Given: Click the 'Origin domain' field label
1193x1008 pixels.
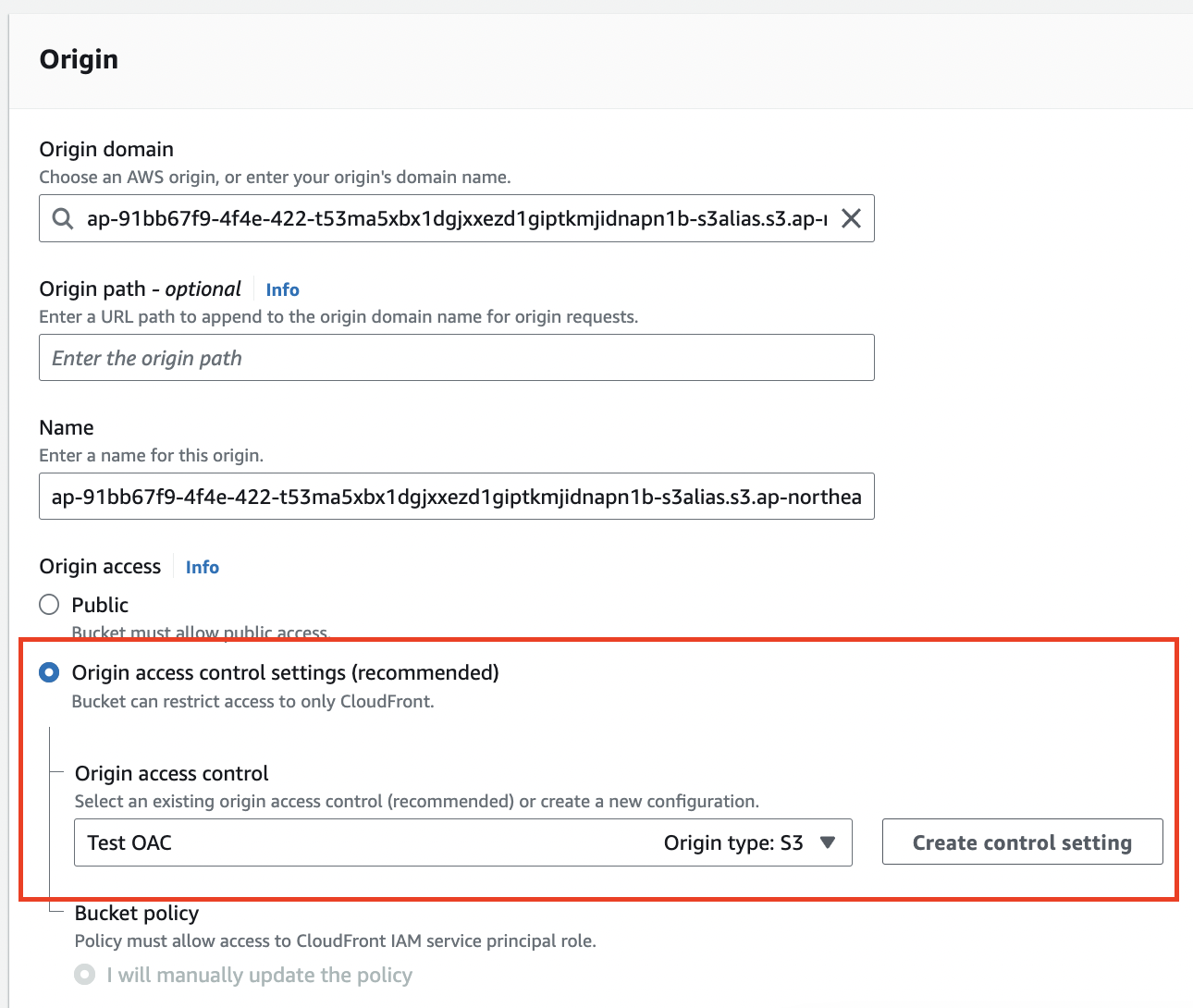Looking at the screenshot, I should [106, 149].
